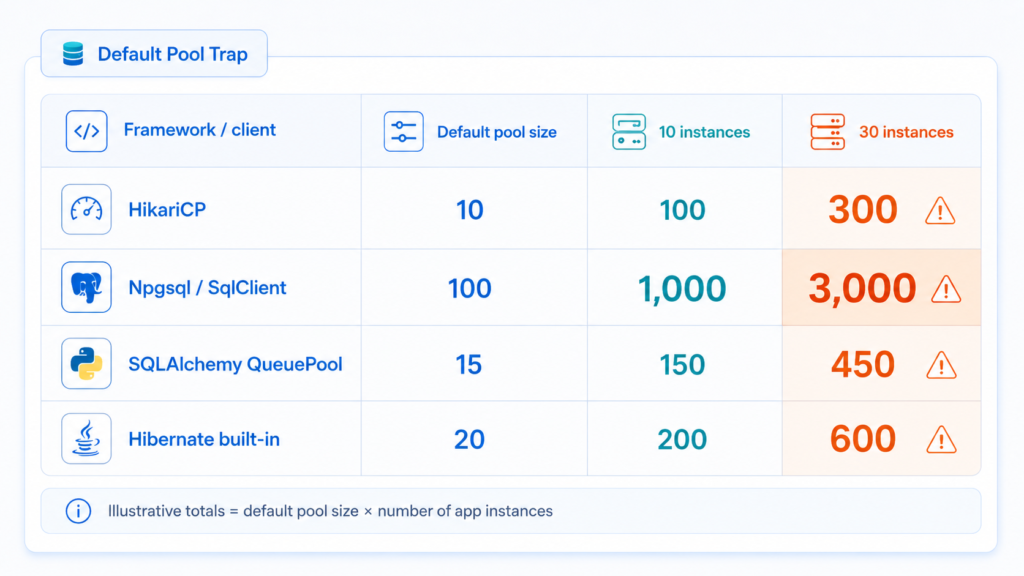Image resolution: width=1024 pixels, height=576 pixels.
Task: Click the PostgreSQL elephant icon for Npgsql
Action: (x=86, y=287)
